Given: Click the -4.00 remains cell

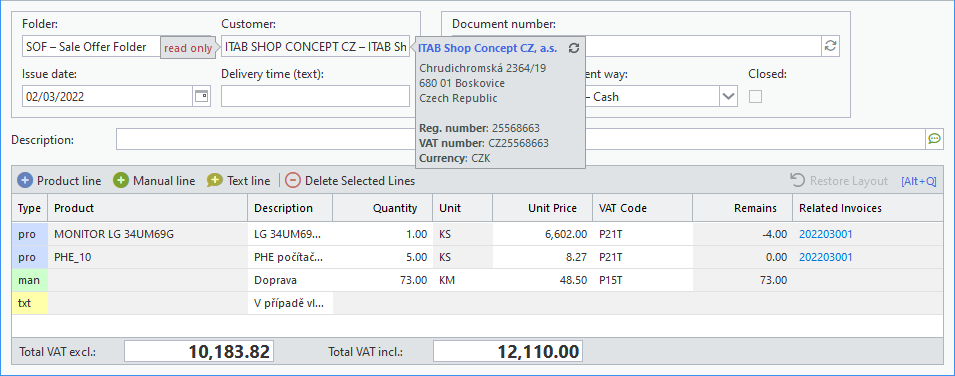Looking at the screenshot, I should pos(742,234).
